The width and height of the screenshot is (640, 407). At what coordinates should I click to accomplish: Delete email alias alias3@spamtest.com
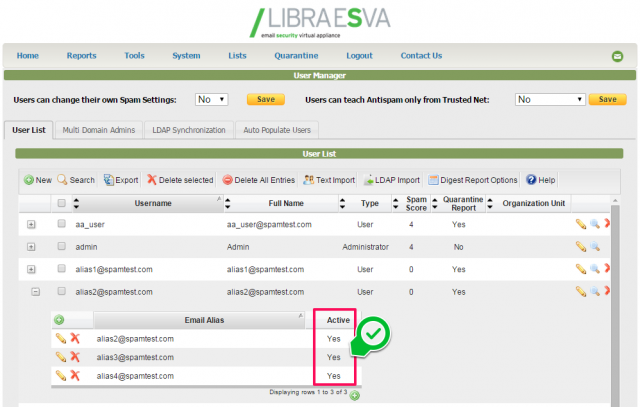click(75, 356)
